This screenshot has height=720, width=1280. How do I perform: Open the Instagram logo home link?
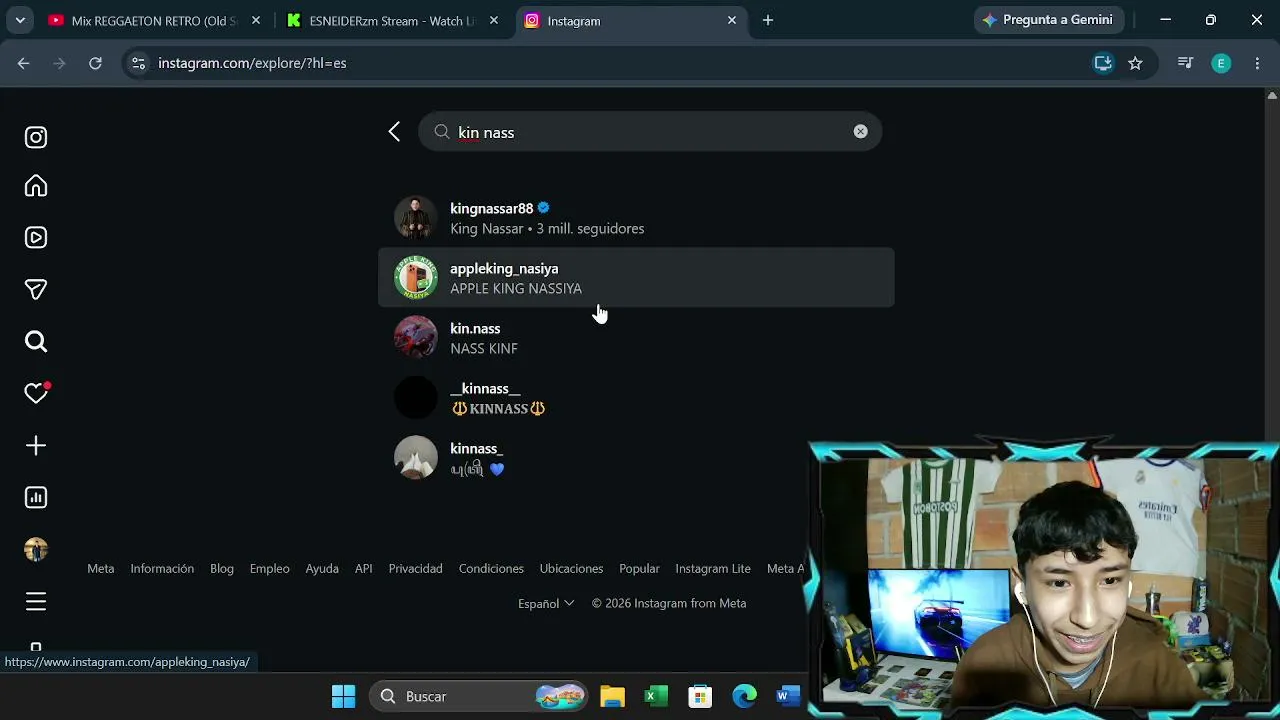coord(36,137)
